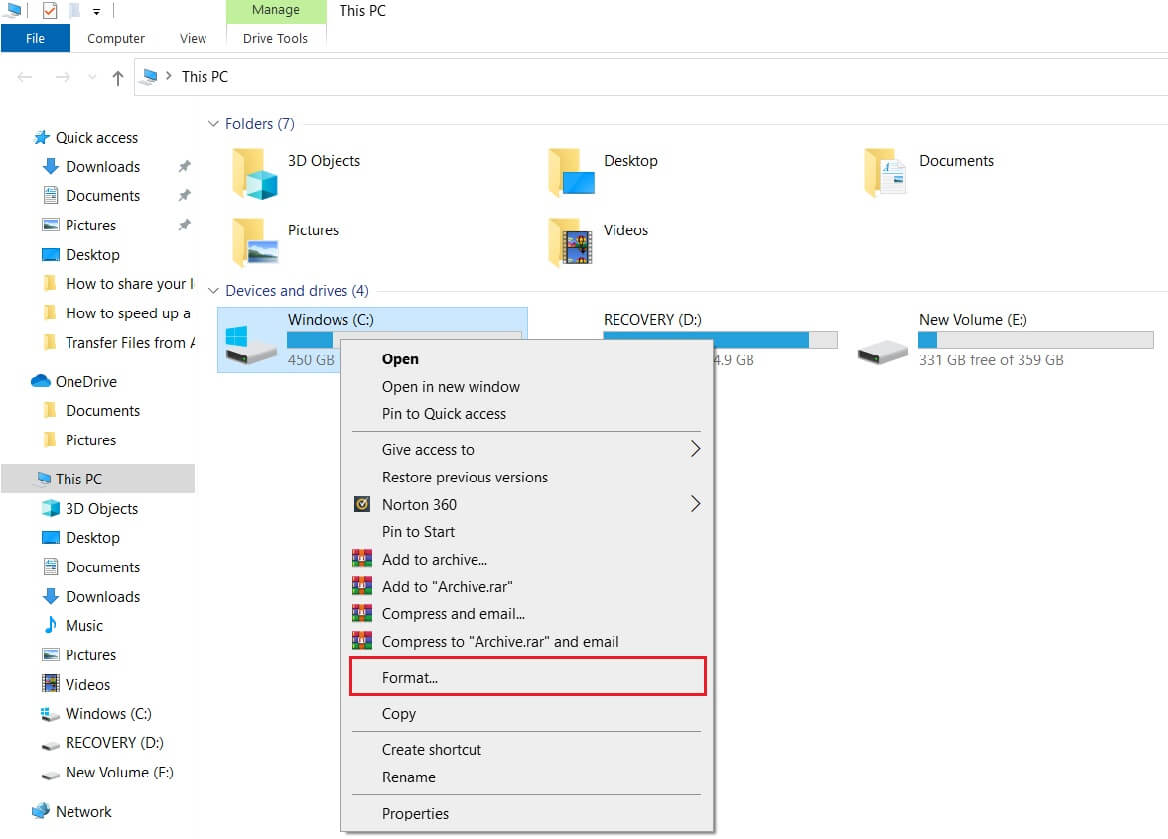Image resolution: width=1168 pixels, height=839 pixels.
Task: Click WinRAR icon beside Compress and email...
Action: click(x=362, y=614)
